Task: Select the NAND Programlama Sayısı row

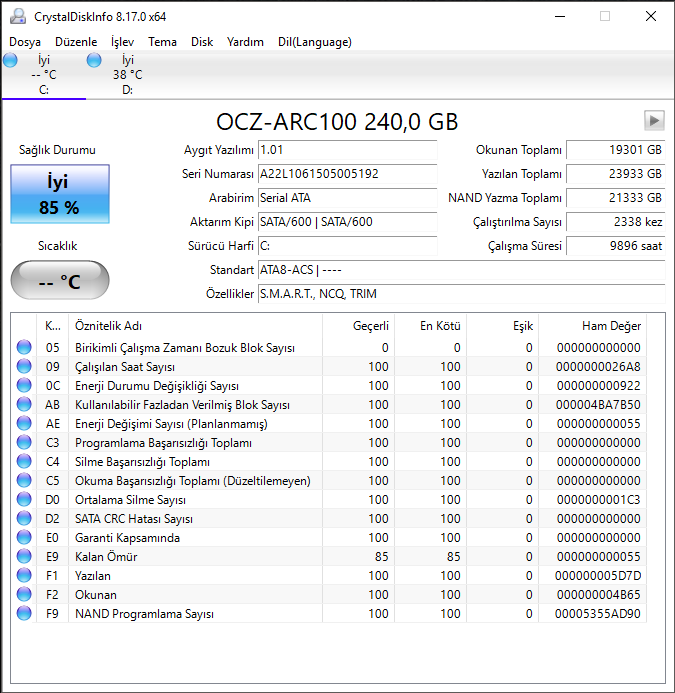Action: point(329,613)
